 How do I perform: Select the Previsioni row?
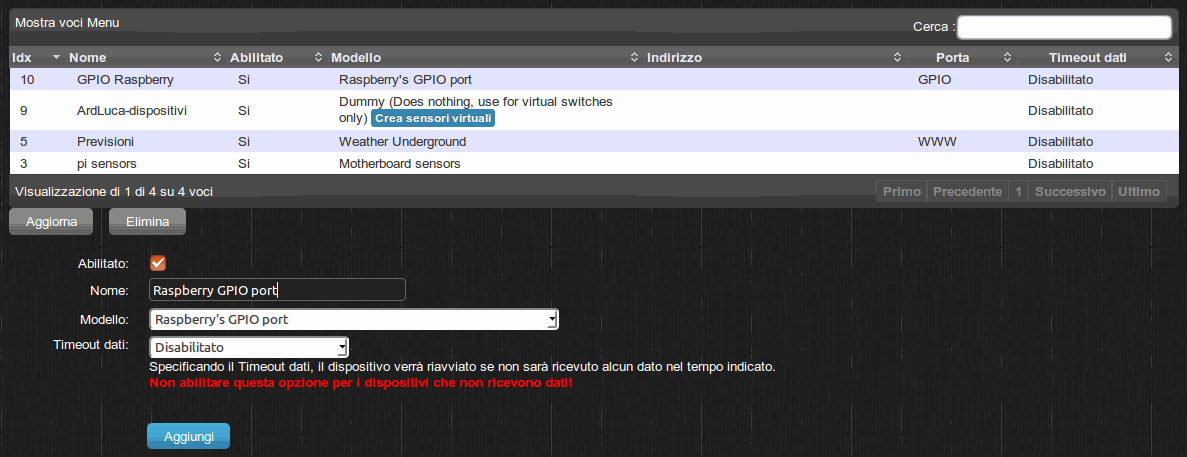[x=594, y=141]
